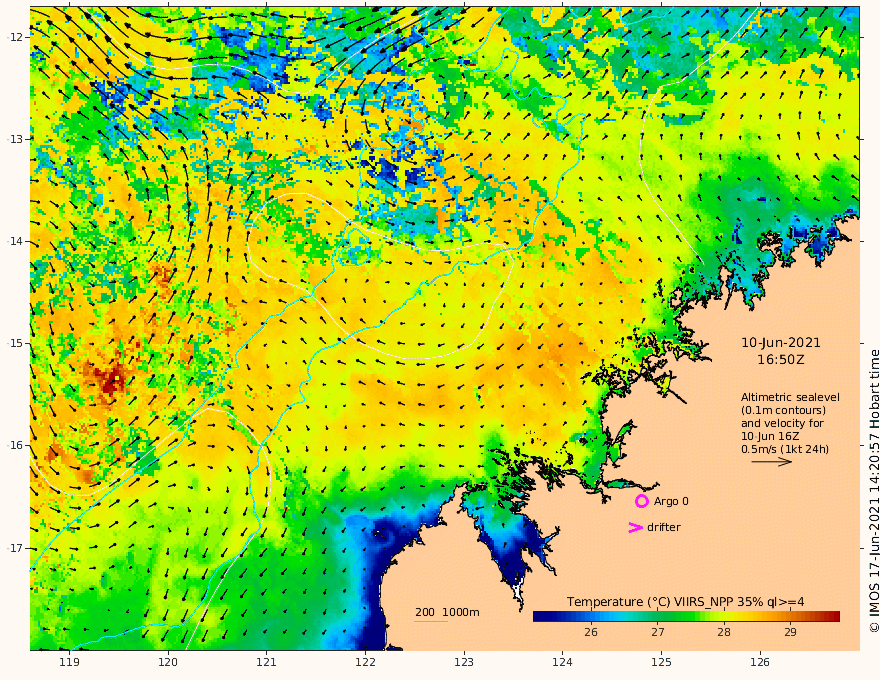
Task: Click the 0.5m/s velocity scale arrow
Action: [x=772, y=462]
